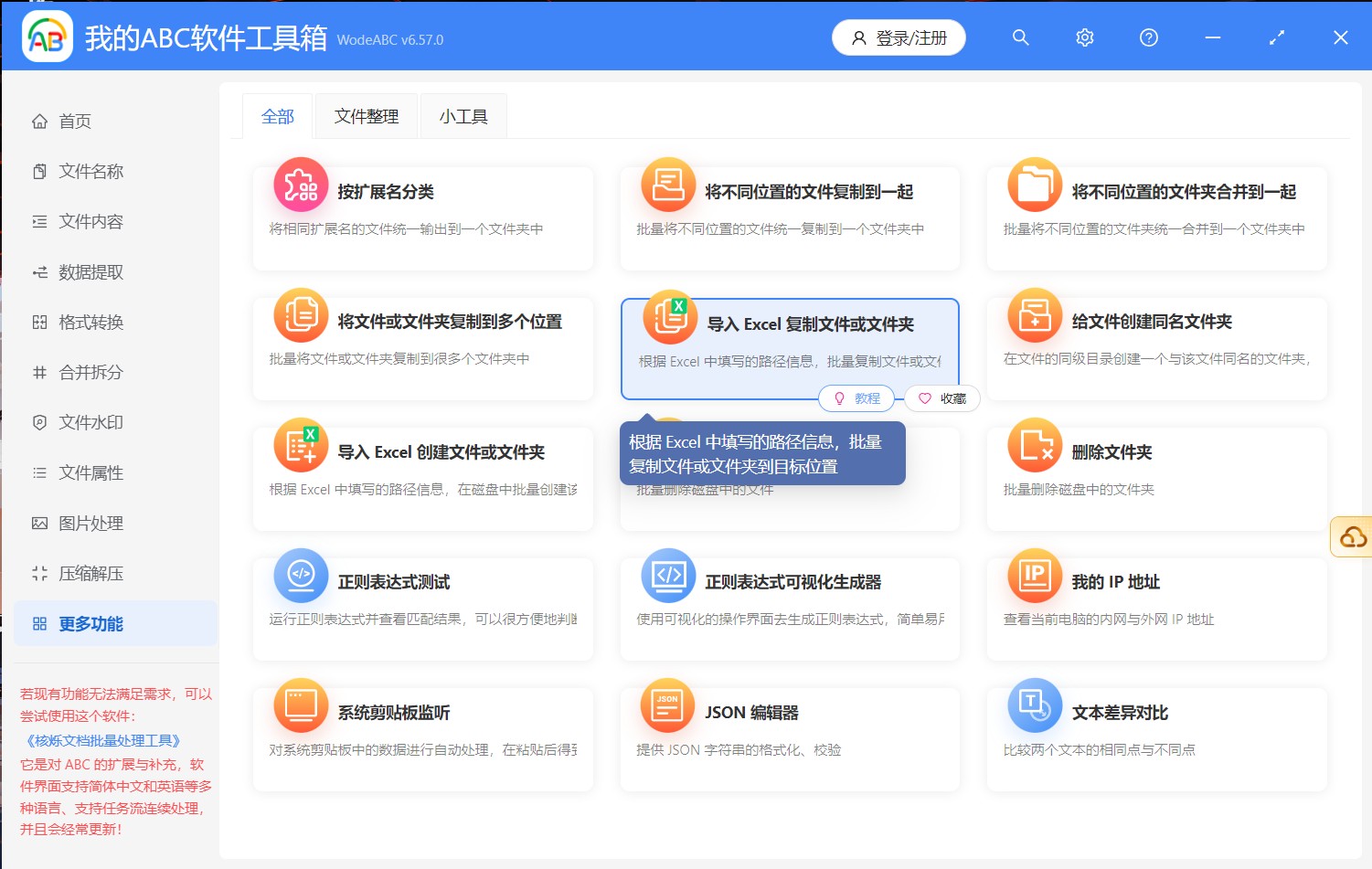Click the 删除文件夹 icon
The image size is (1372, 869).
coord(1035,445)
